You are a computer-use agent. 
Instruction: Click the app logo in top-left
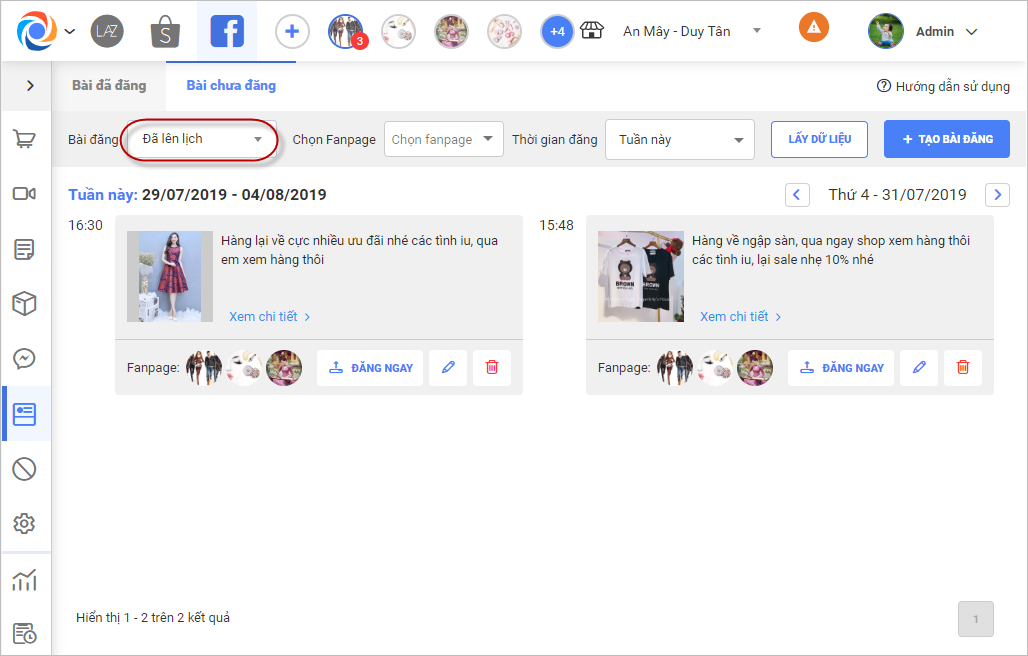click(x=37, y=31)
